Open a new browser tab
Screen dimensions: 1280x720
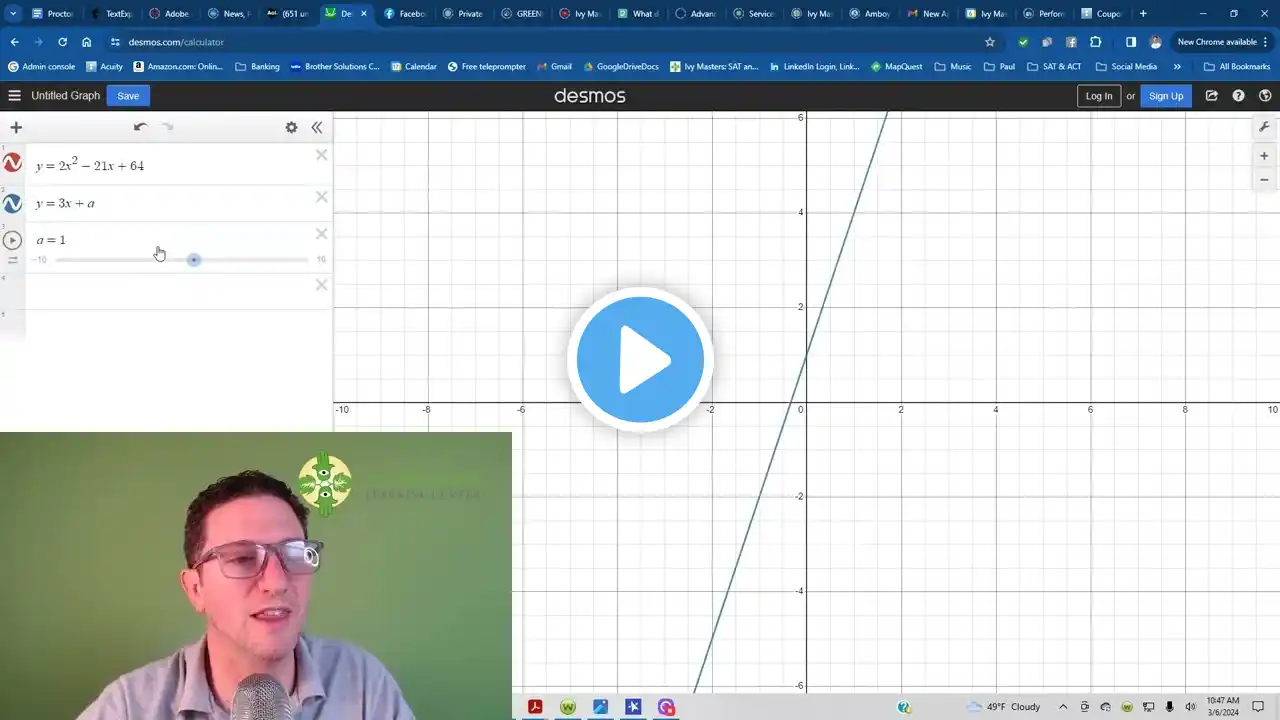pyautogui.click(x=1143, y=14)
